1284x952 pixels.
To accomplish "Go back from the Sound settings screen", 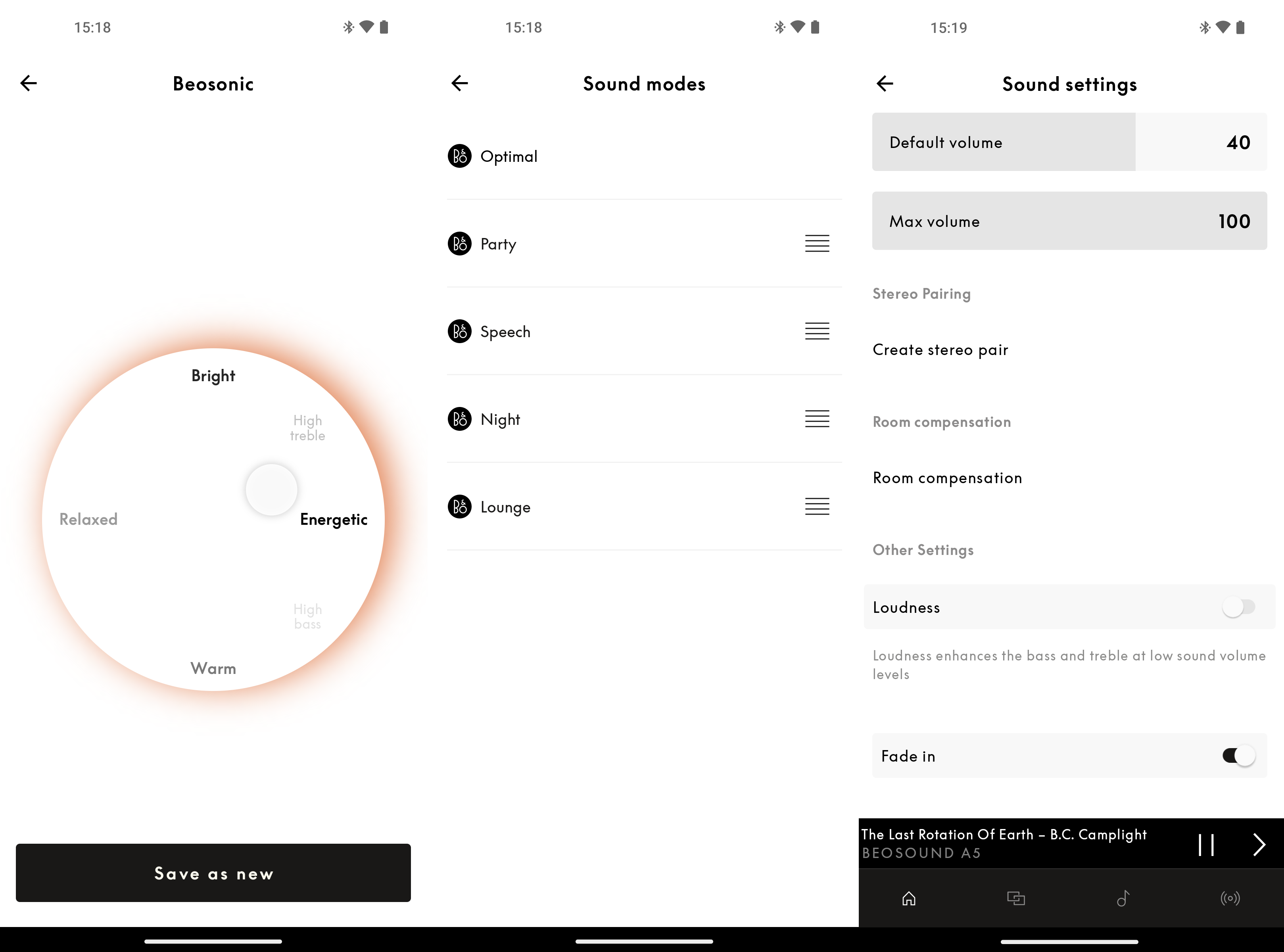I will [885, 84].
